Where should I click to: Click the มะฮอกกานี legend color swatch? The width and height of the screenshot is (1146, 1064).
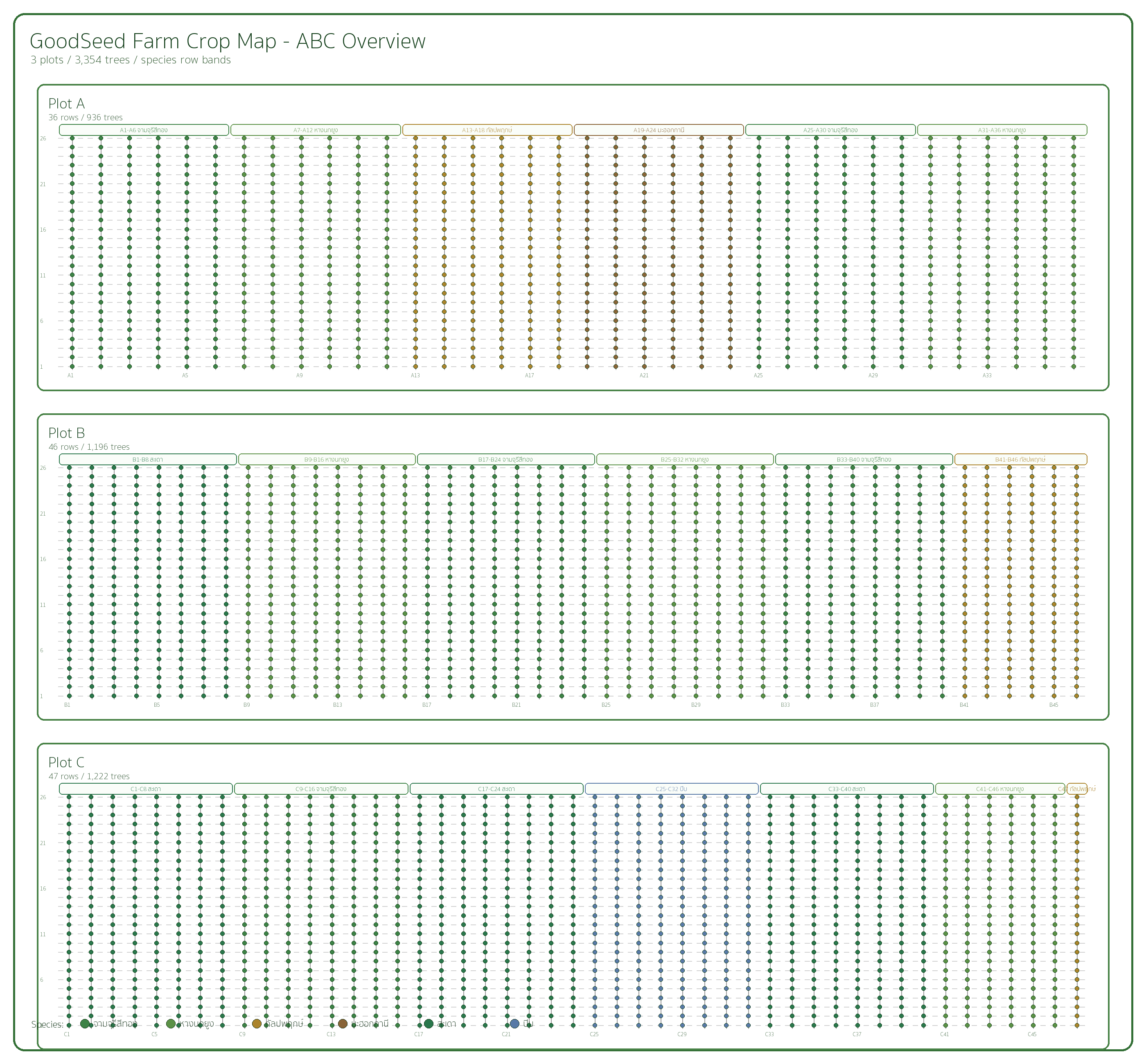(x=343, y=1023)
